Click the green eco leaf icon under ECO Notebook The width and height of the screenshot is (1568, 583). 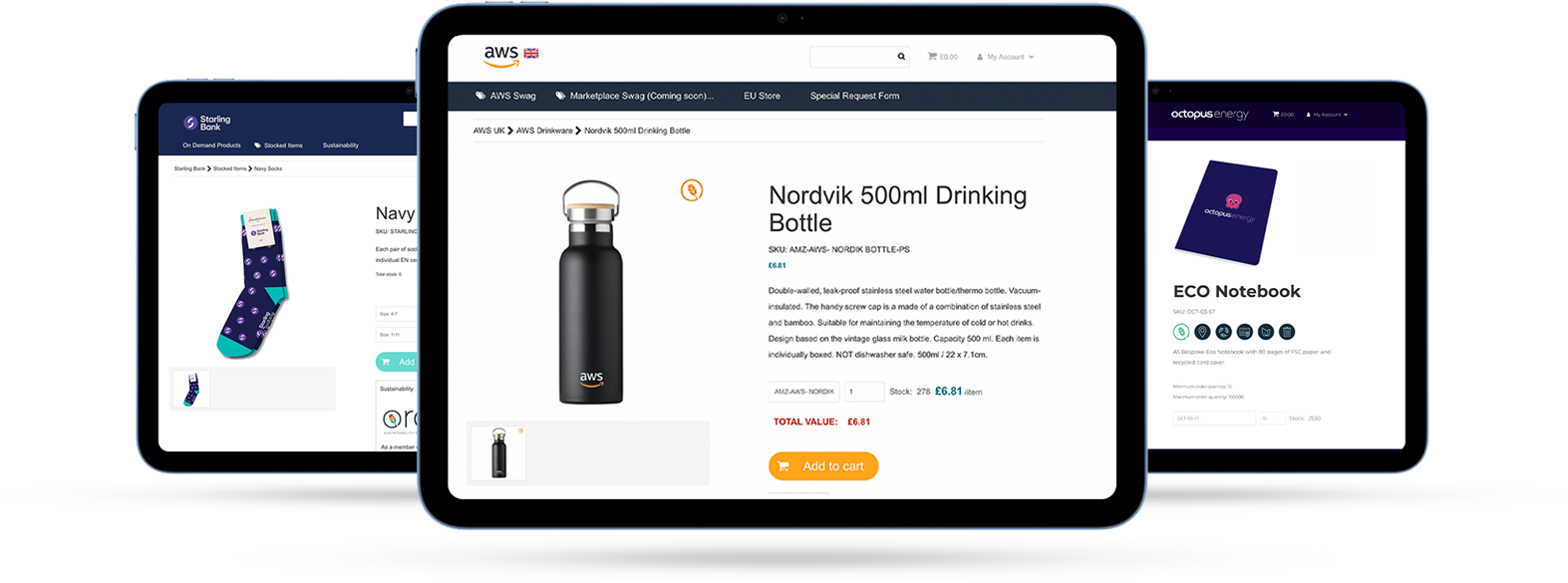pos(1181,332)
